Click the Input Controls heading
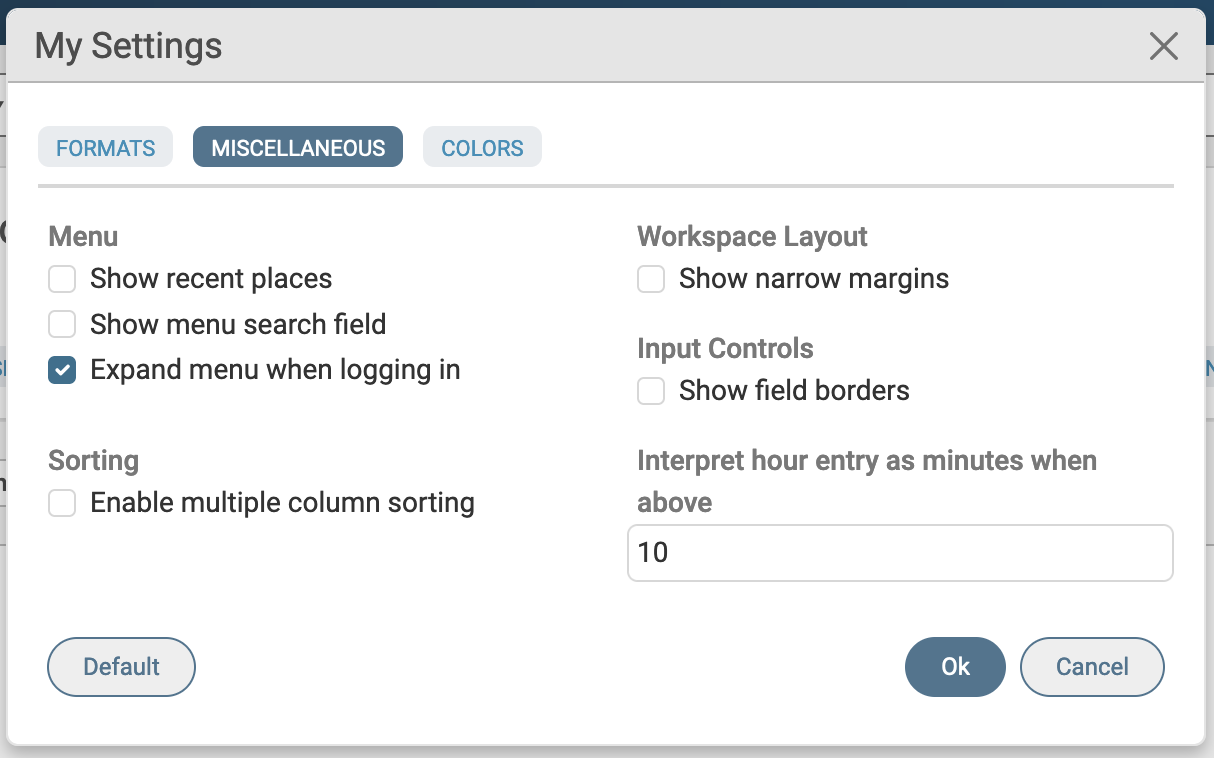Viewport: 1214px width, 758px height. tap(725, 348)
